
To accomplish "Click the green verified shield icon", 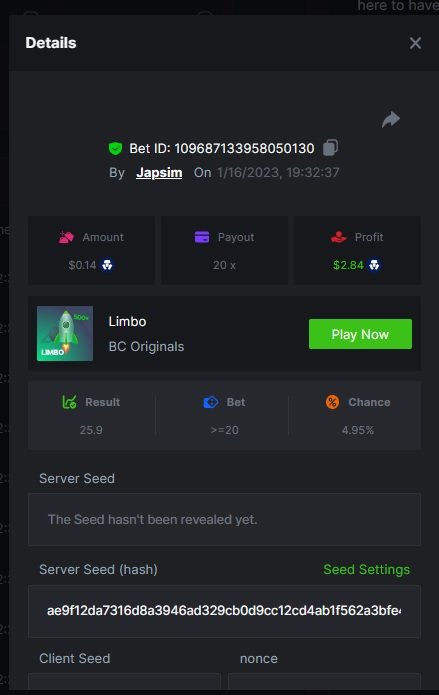I will pyautogui.click(x=115, y=148).
